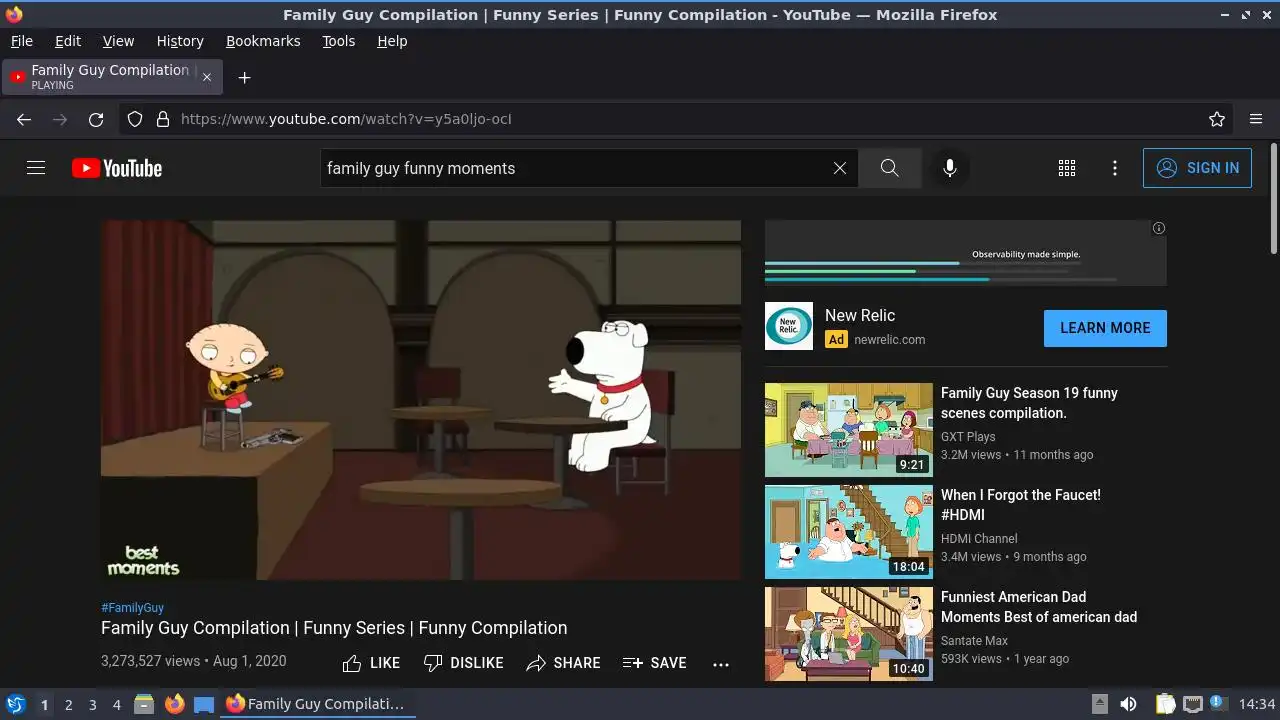Click the #FamilyGuy hashtag link
Viewport: 1280px width, 720px height.
[132, 607]
